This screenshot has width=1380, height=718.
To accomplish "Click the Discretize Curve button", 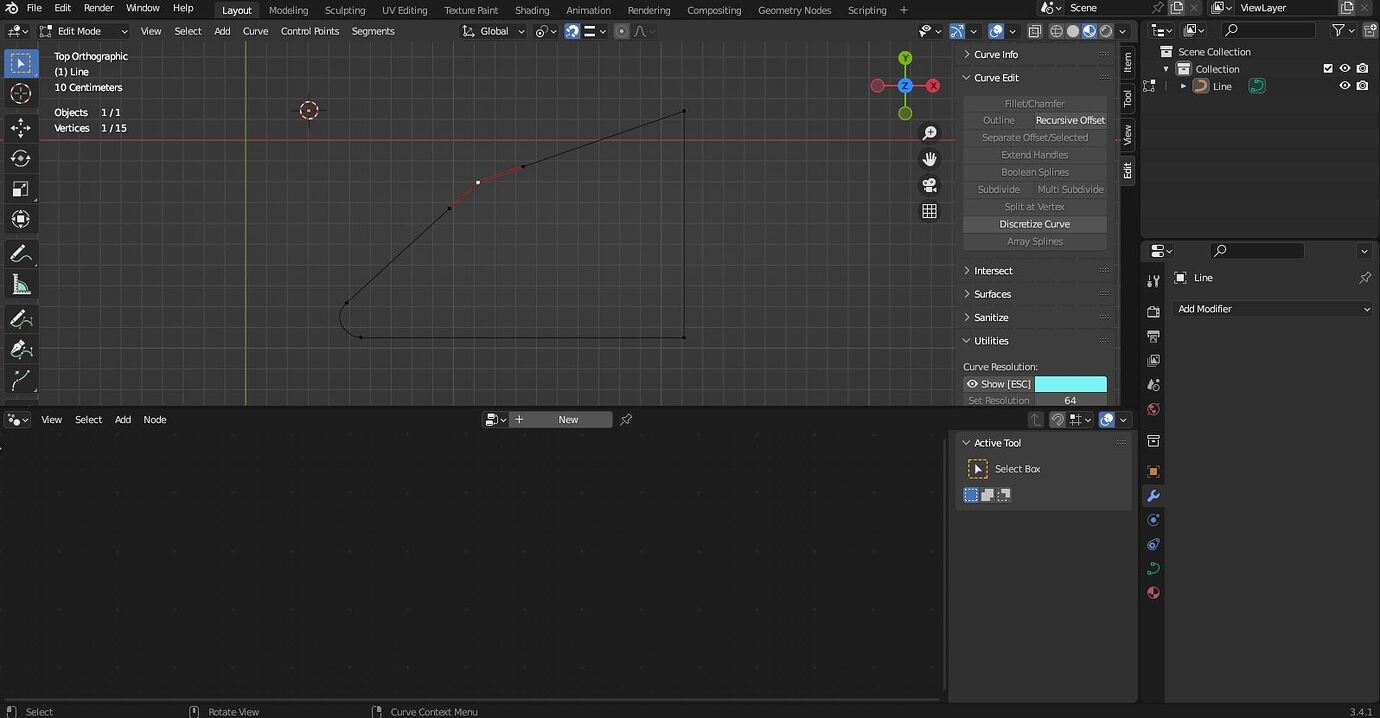I will (x=1035, y=224).
